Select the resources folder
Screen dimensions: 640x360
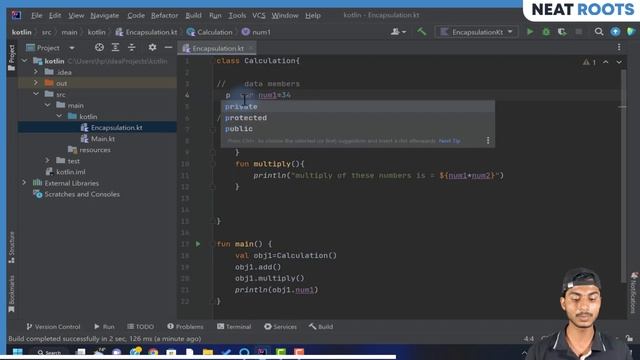point(95,150)
